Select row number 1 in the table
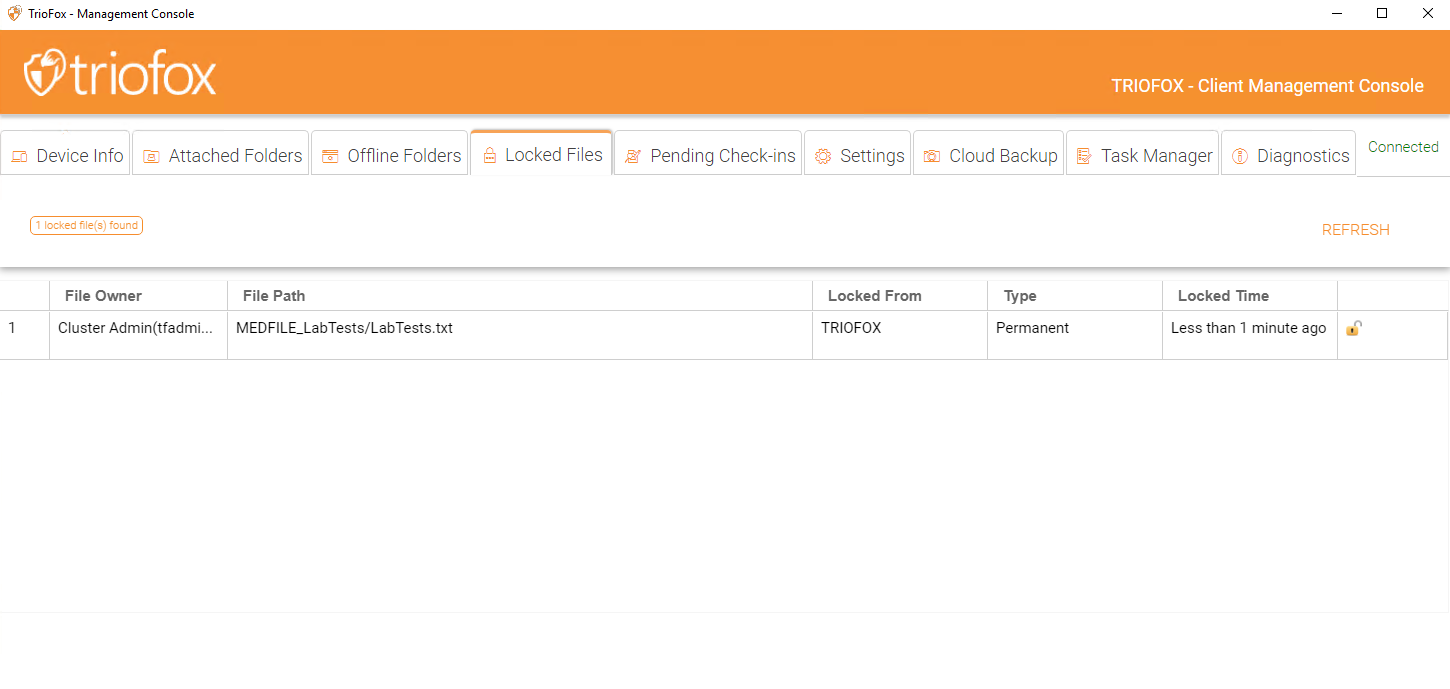This screenshot has height=689, width=1450. click(x=24, y=334)
